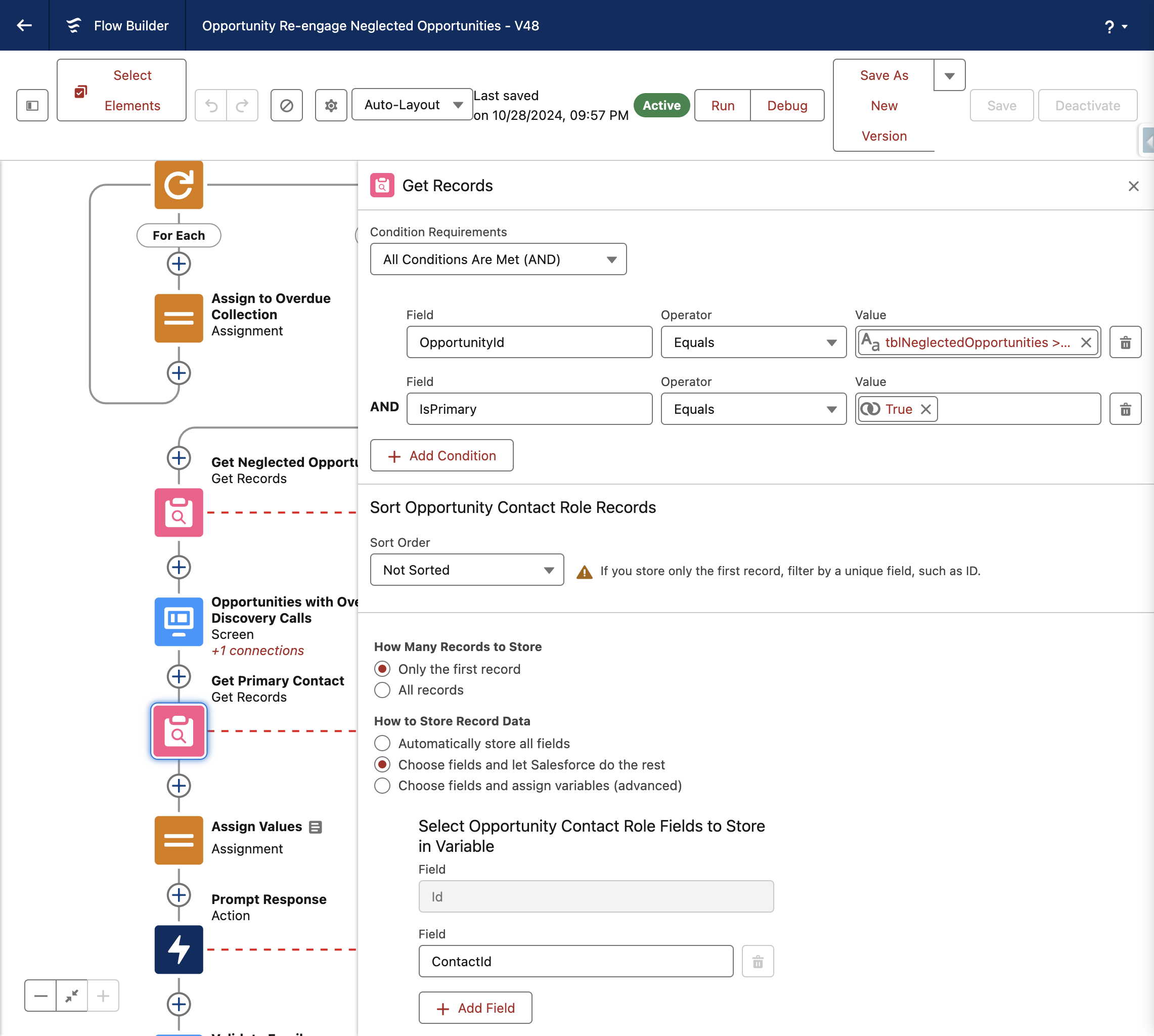The height and width of the screenshot is (1036, 1154).
Task: Click the Debug button
Action: [x=787, y=105]
